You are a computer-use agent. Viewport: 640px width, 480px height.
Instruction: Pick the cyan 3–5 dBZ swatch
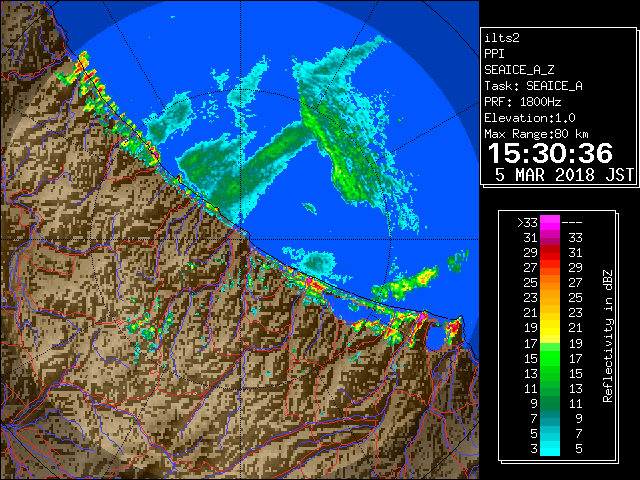tap(550, 449)
